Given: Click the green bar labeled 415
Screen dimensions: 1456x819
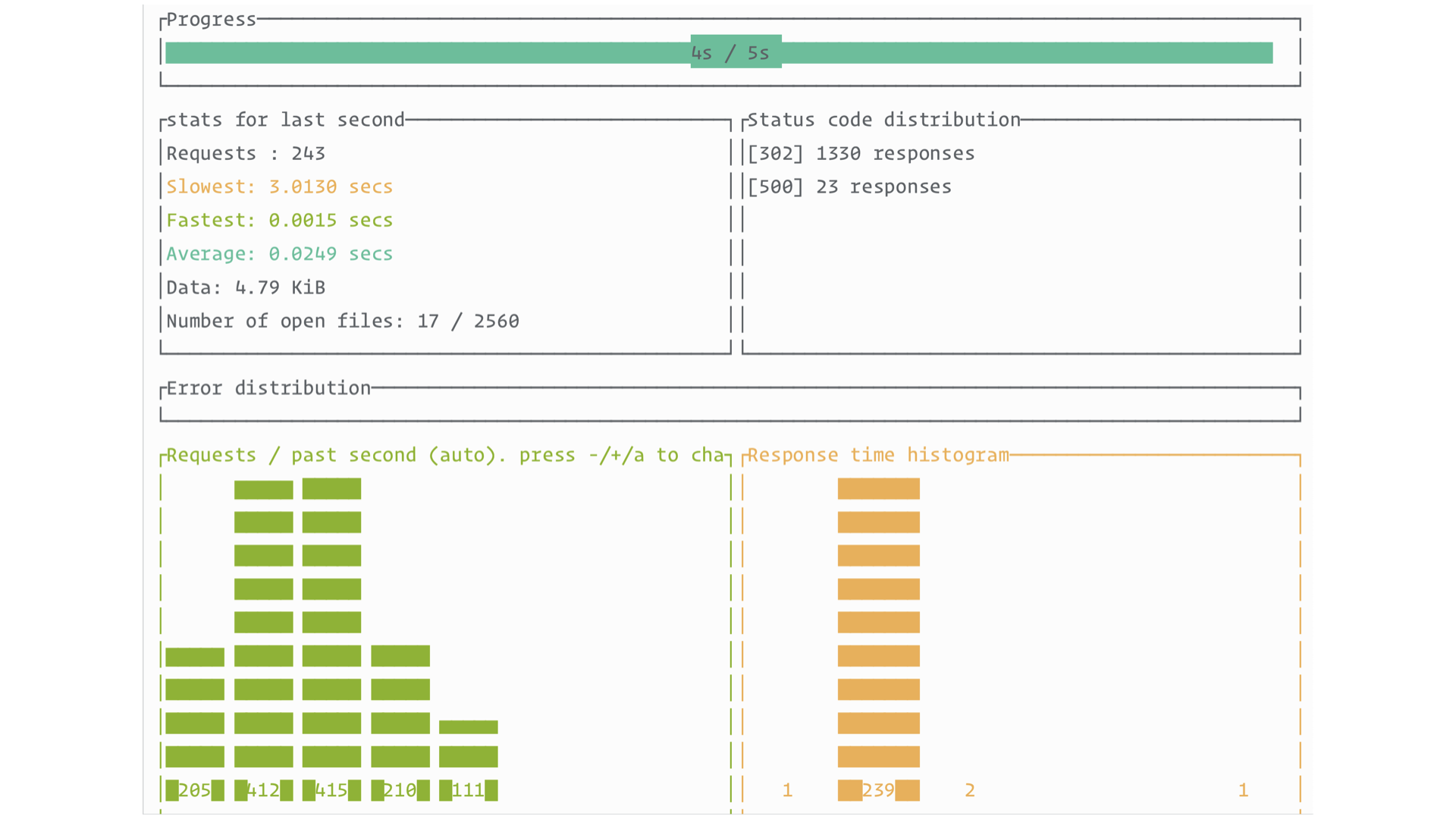Looking at the screenshot, I should (331, 637).
